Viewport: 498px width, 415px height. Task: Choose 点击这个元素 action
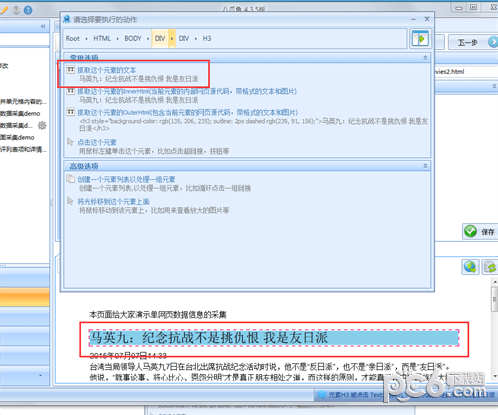click(97, 142)
